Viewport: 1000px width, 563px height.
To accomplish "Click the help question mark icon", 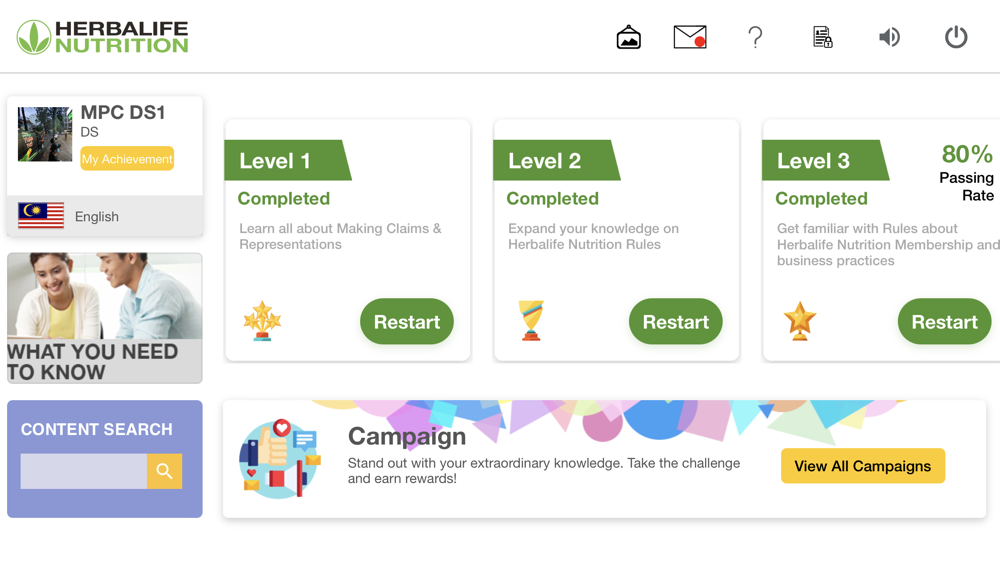I will (x=755, y=38).
